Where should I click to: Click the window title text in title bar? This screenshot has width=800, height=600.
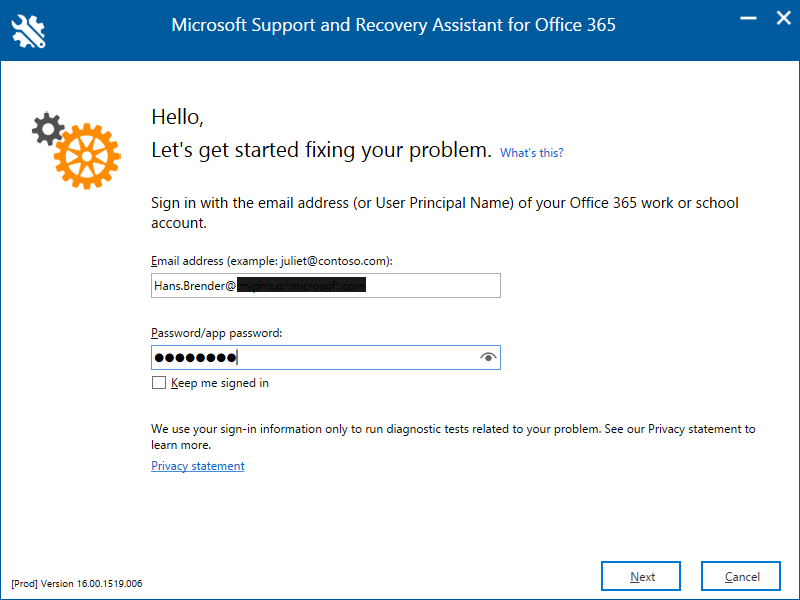click(394, 25)
